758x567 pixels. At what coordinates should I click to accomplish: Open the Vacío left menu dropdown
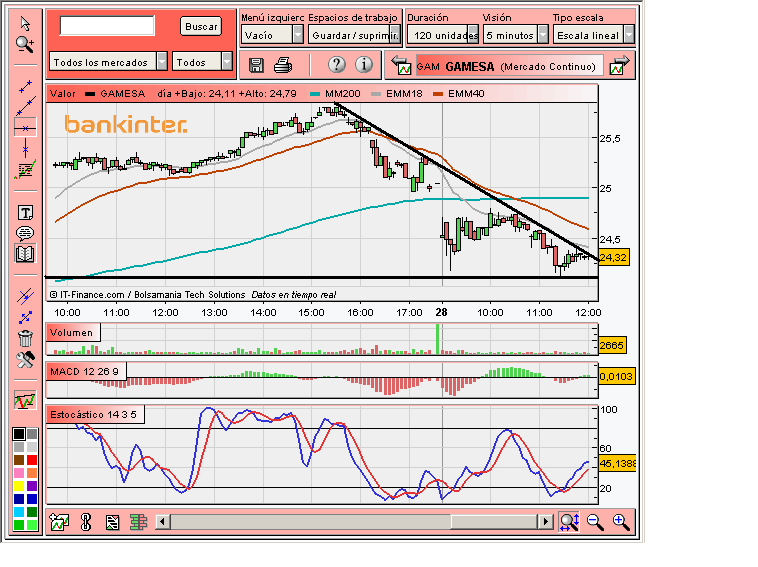[x=272, y=35]
